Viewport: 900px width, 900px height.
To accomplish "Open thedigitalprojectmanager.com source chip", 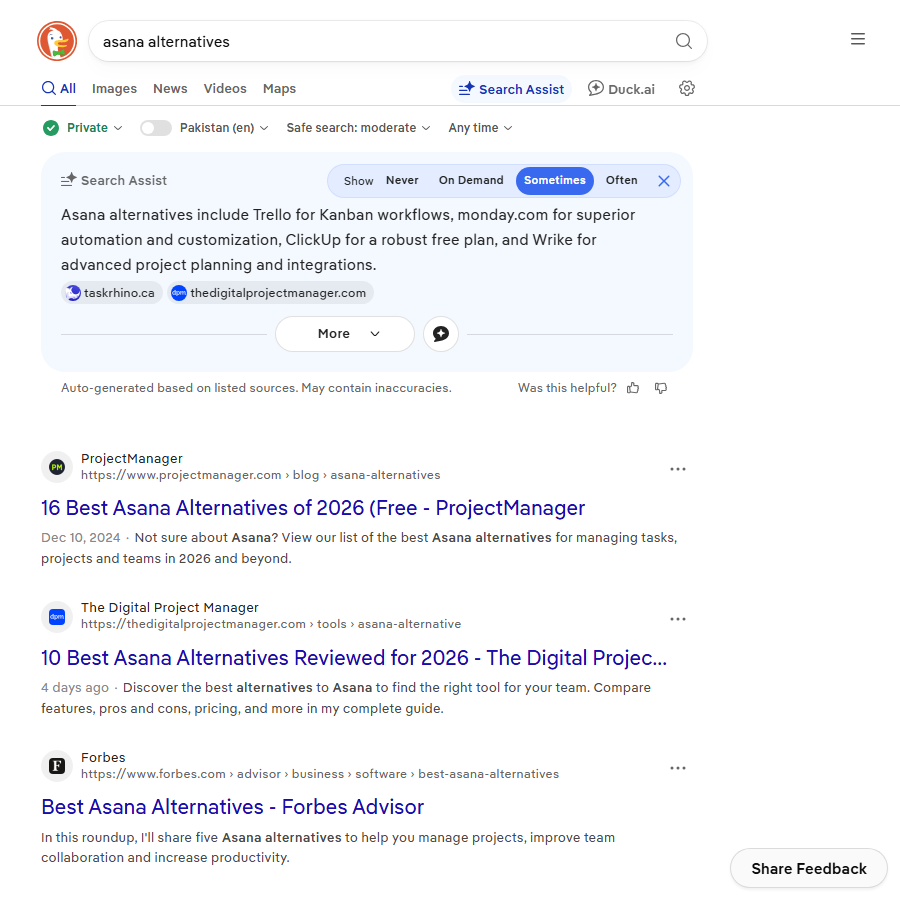I will tap(270, 293).
